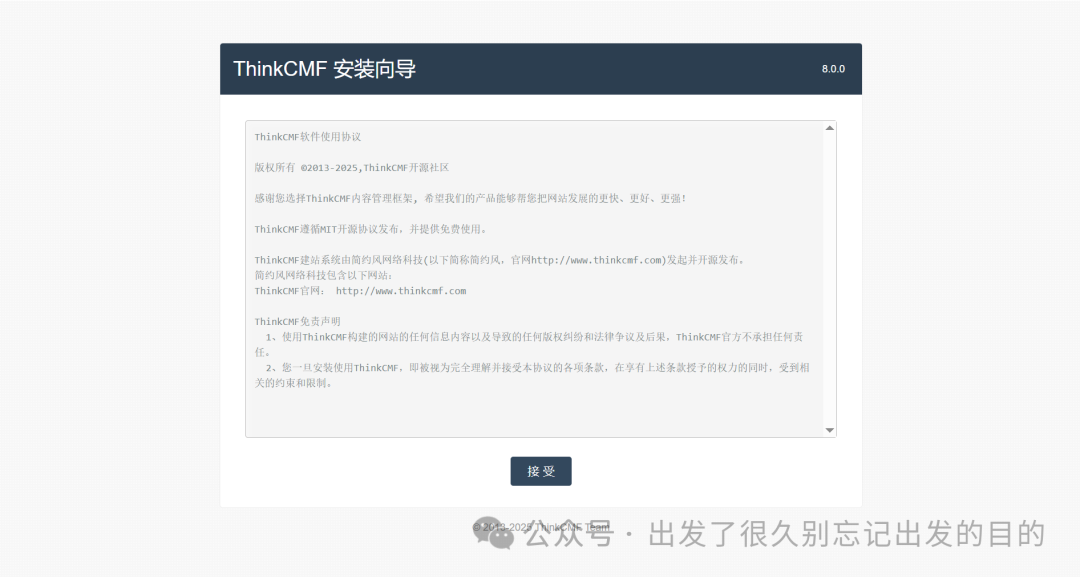The height and width of the screenshot is (577, 1080).
Task: Click the ThinkCMF建站系统 origin statement line
Action: point(500,260)
